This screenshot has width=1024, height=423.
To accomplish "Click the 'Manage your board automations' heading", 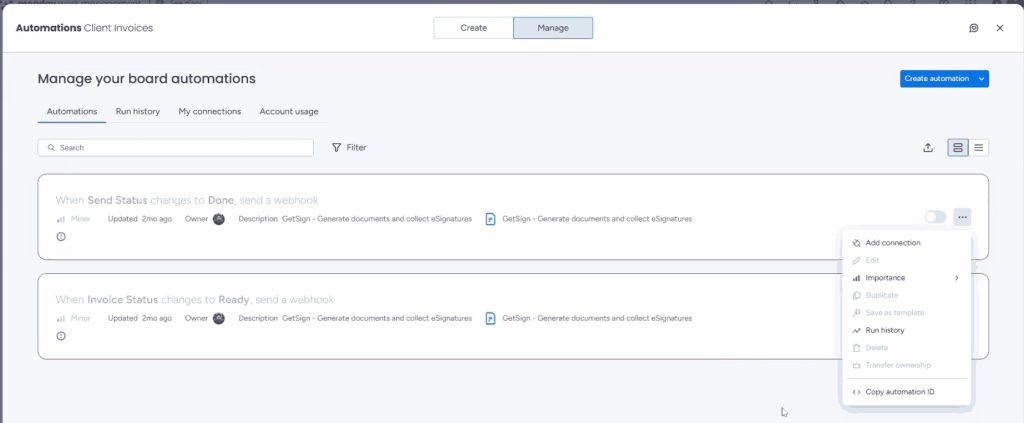I will point(146,79).
